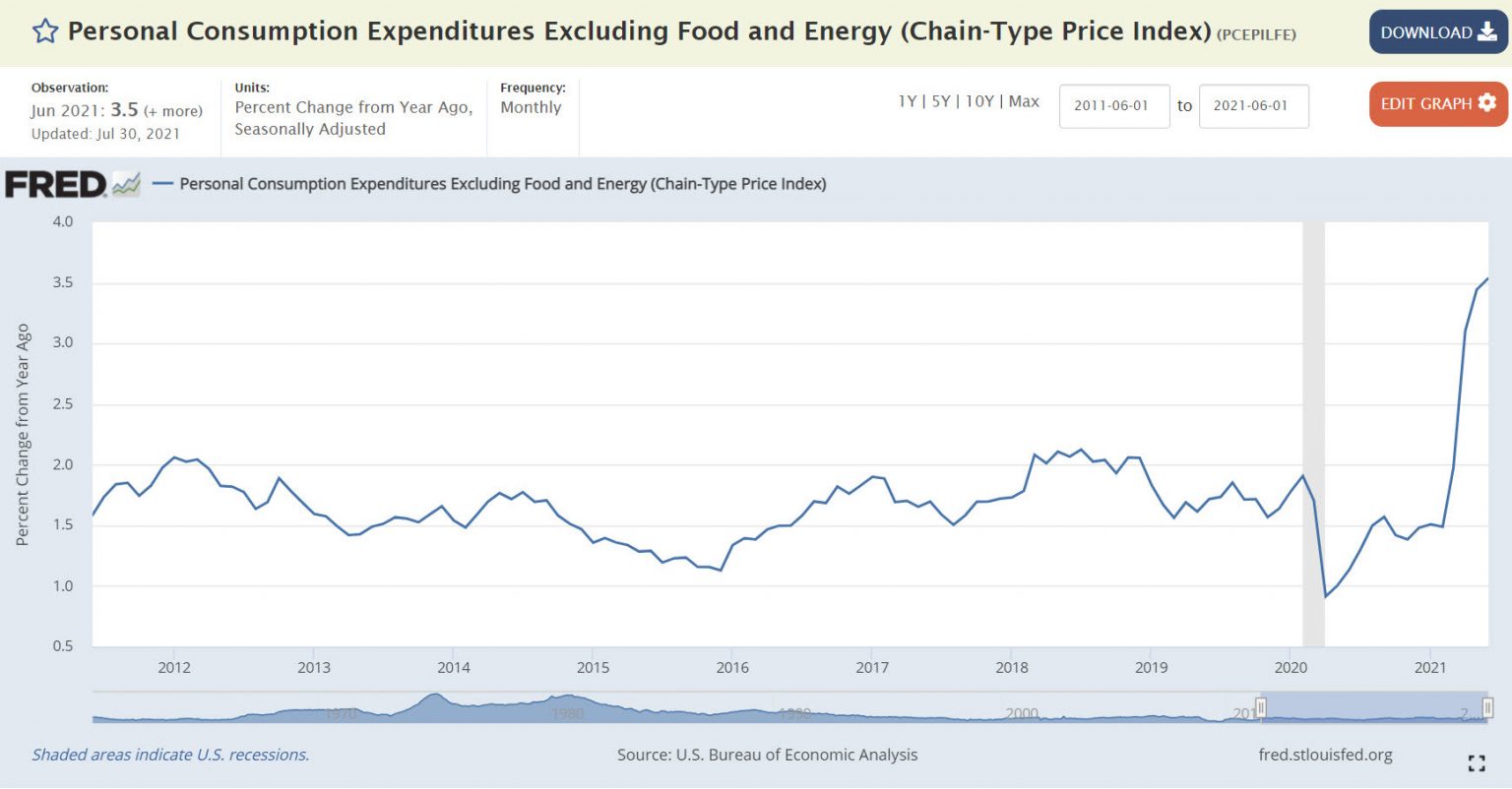Viewport: 1512px width, 789px height.
Task: Click the right range slider handle
Action: pos(1487,707)
